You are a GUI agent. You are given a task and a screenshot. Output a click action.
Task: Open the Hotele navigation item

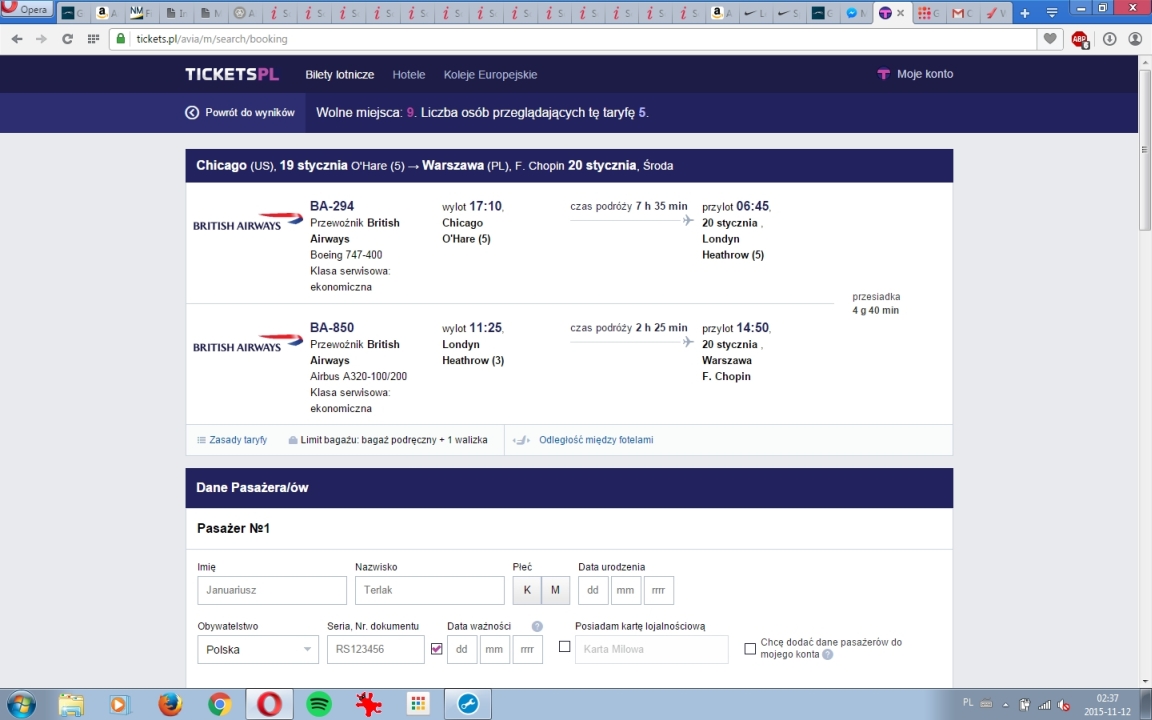point(408,74)
